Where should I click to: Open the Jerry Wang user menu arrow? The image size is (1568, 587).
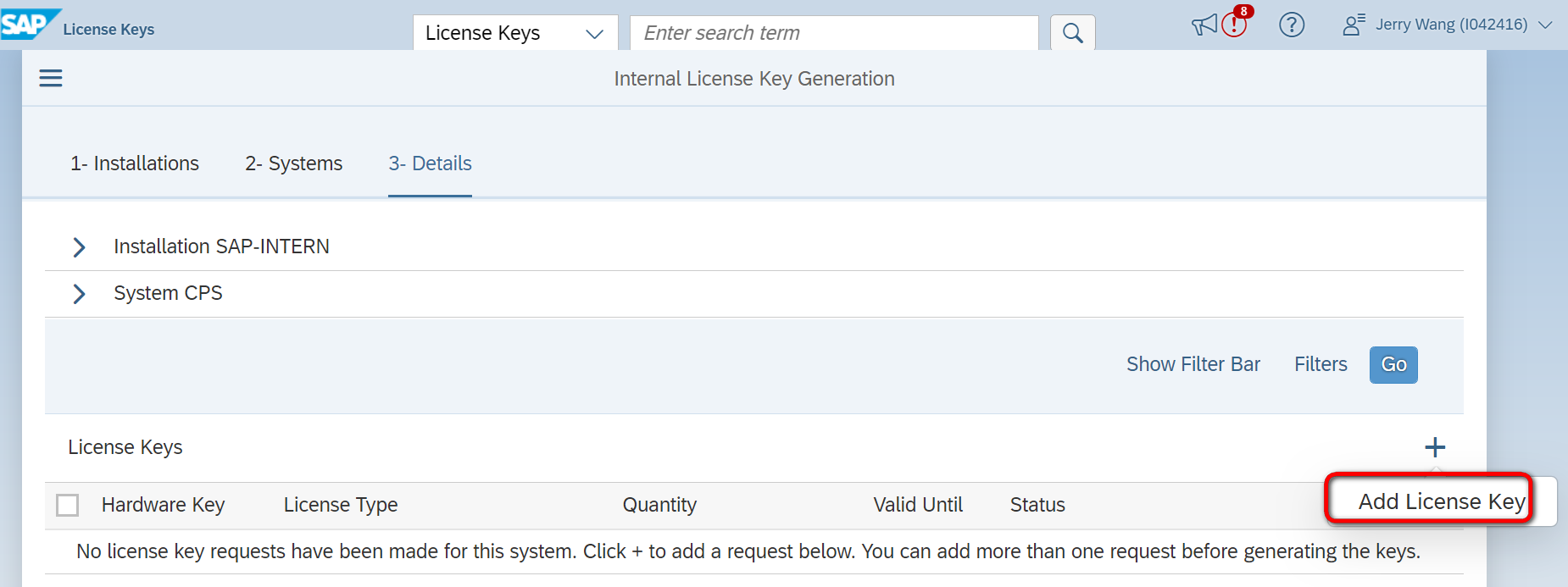[x=1546, y=25]
